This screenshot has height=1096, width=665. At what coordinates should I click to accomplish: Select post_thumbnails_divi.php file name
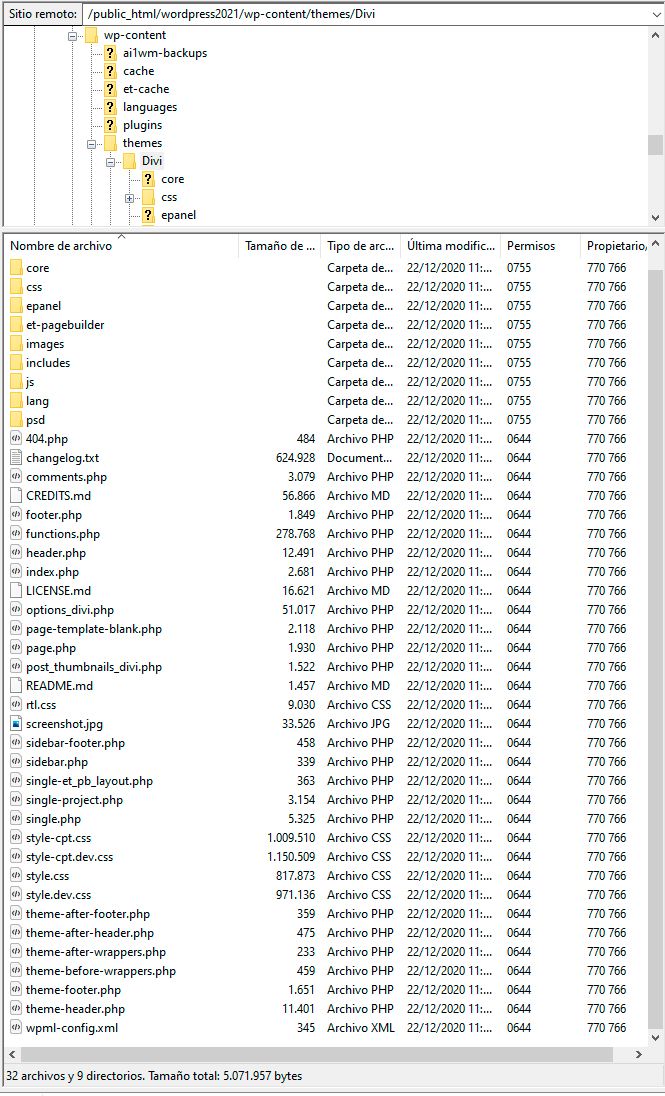pyautogui.click(x=94, y=667)
